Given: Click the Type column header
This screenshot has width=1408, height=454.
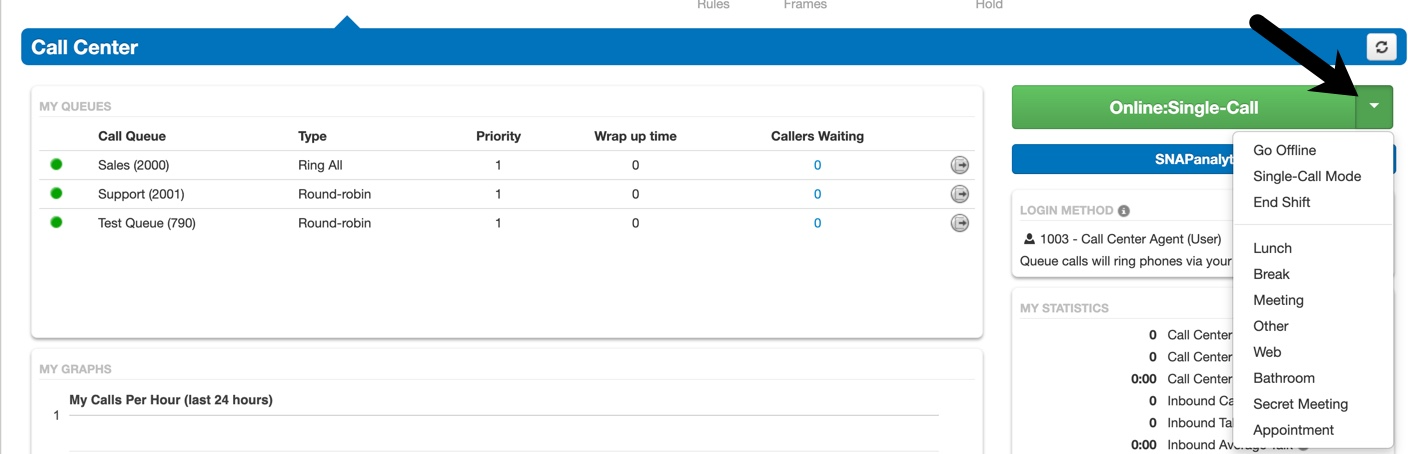Looking at the screenshot, I should tap(312, 136).
